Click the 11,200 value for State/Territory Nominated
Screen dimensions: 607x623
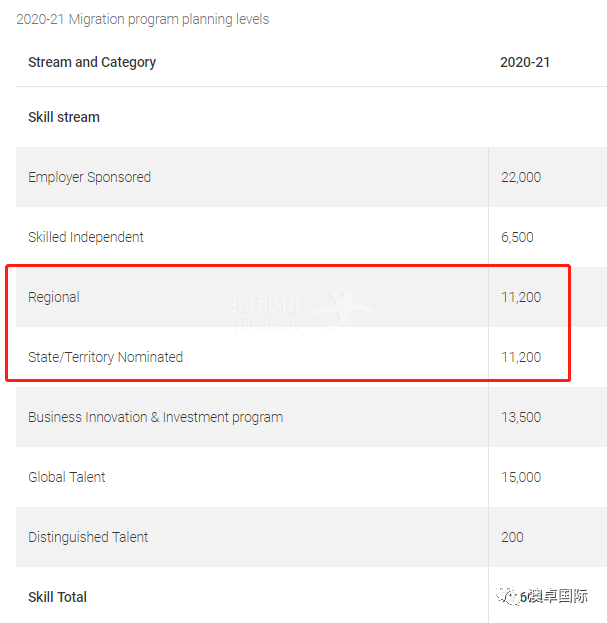tap(521, 357)
